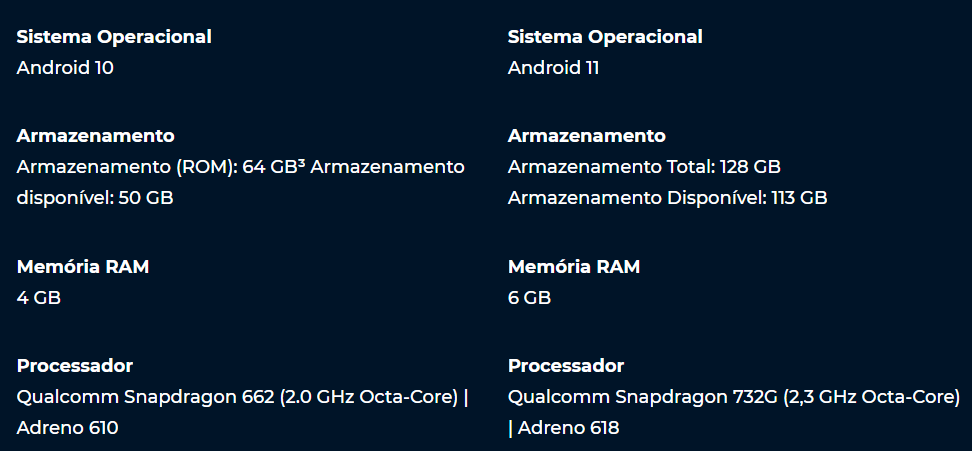Click the Processador heading above Snapdragon 732G

click(566, 366)
